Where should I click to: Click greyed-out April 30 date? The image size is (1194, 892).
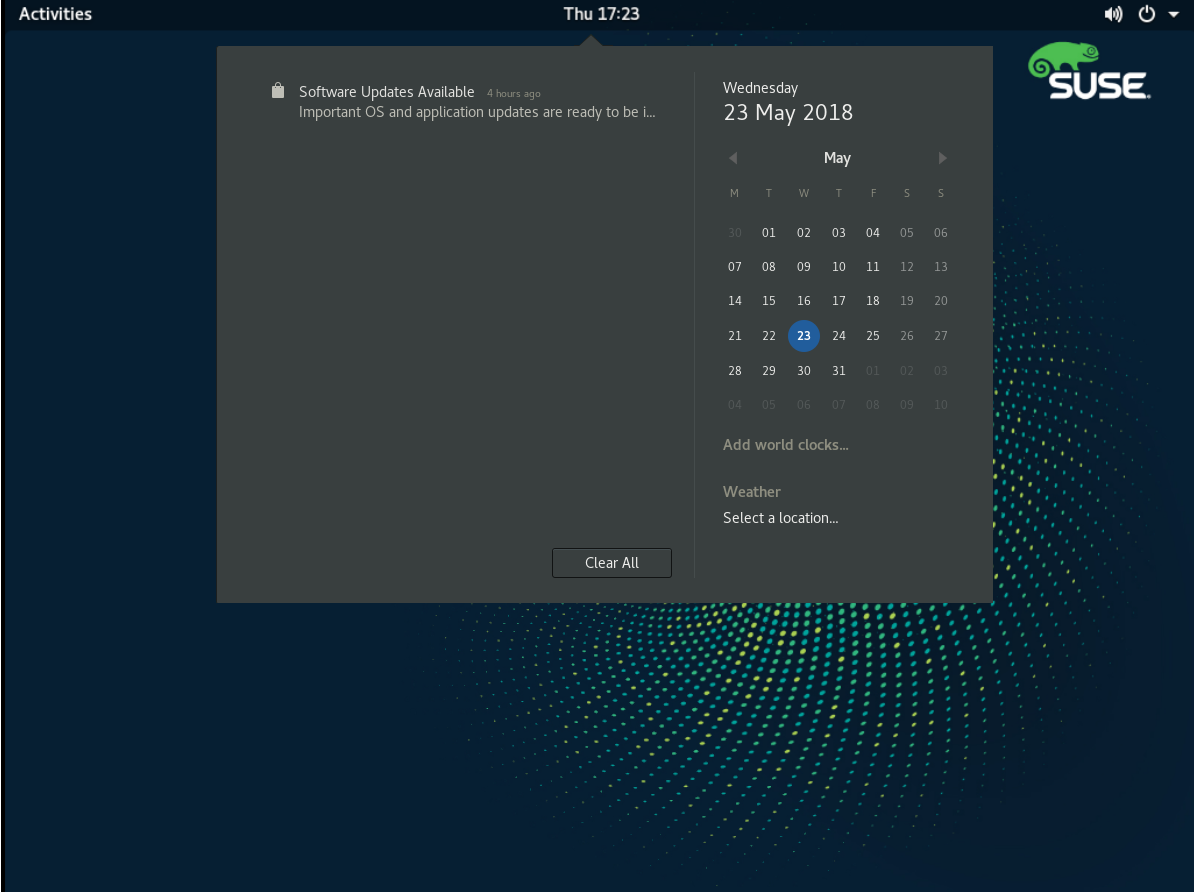point(735,233)
